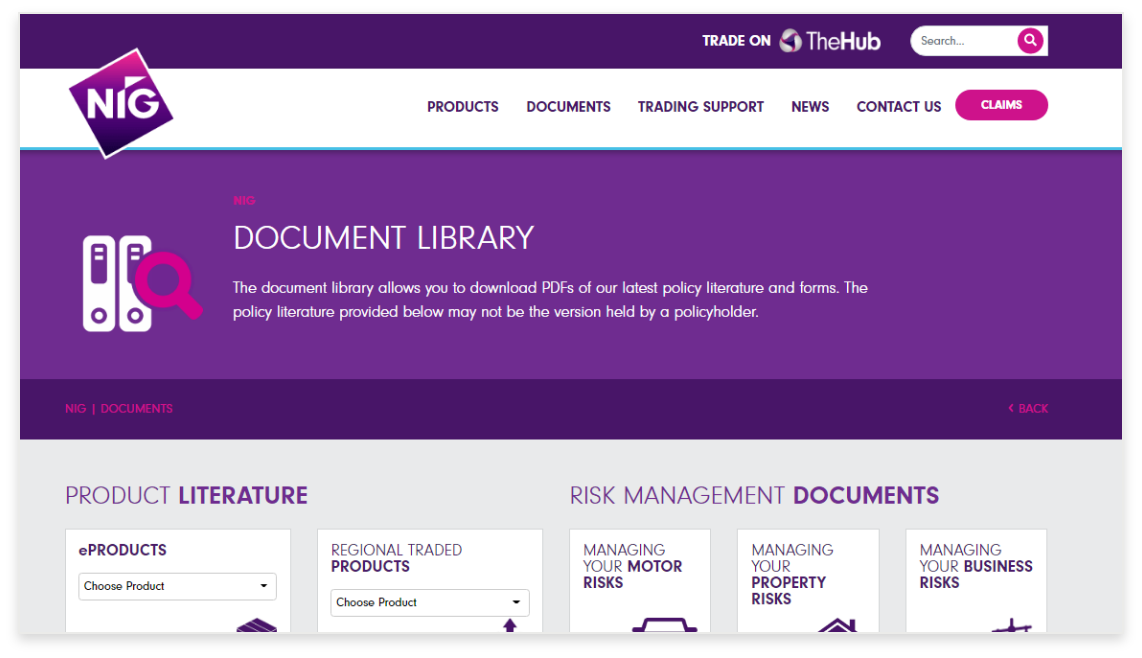Open the CONTACT US page
The width and height of the screenshot is (1142, 658).
click(898, 106)
